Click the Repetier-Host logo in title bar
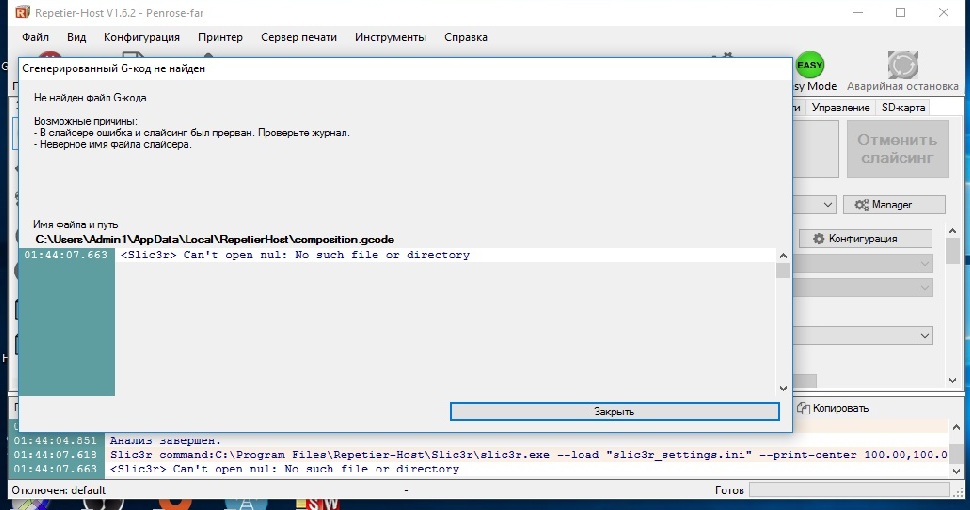This screenshot has height=510, width=970. (x=22, y=12)
